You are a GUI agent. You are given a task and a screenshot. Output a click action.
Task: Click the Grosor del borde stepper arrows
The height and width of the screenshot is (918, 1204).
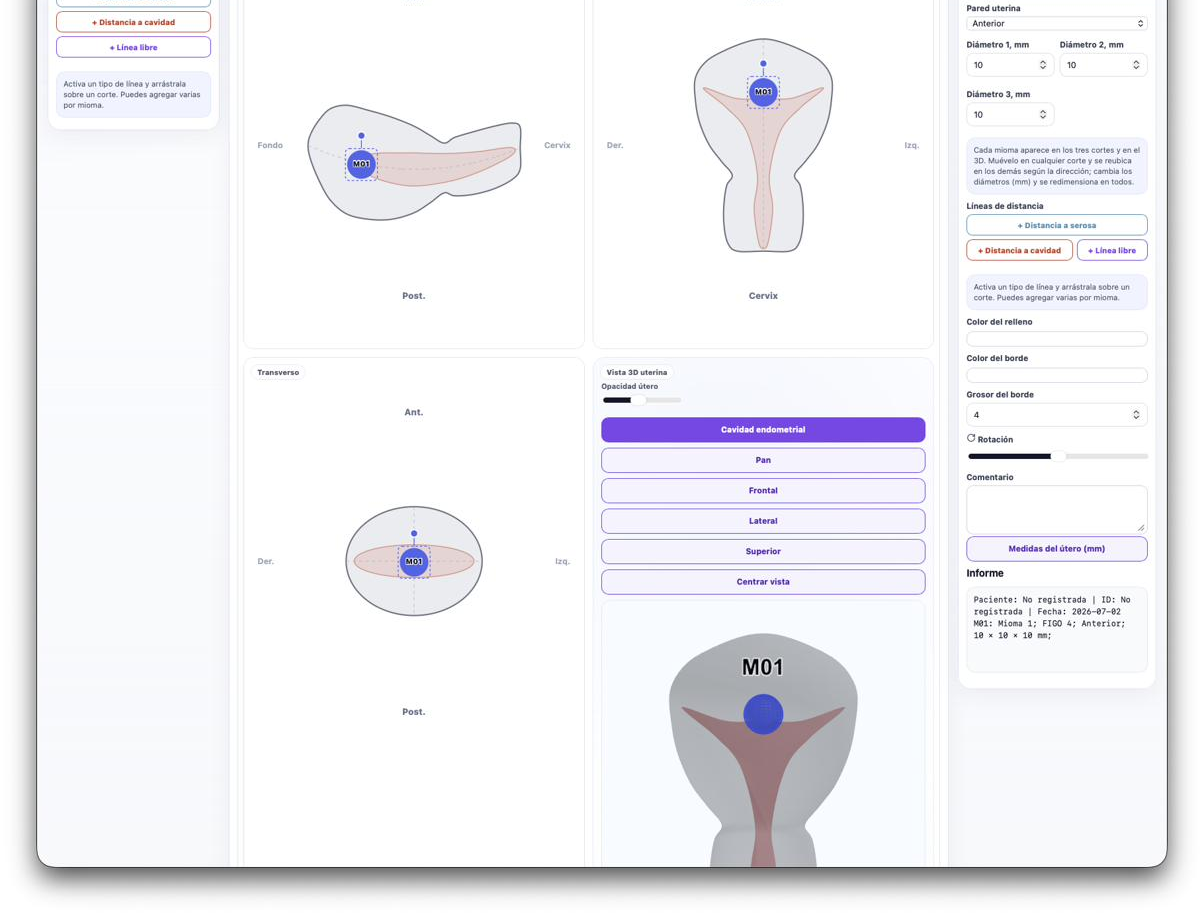[x=1136, y=415]
